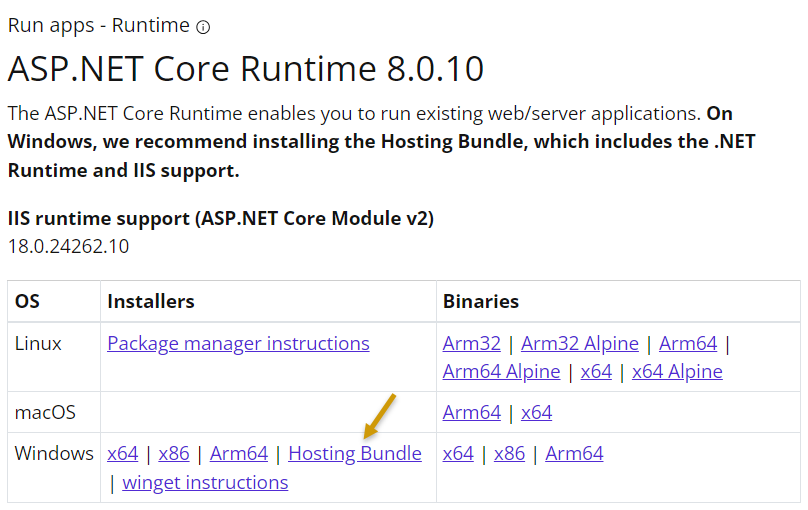
Task: Download Linux x64 Alpine binary
Action: point(677,371)
